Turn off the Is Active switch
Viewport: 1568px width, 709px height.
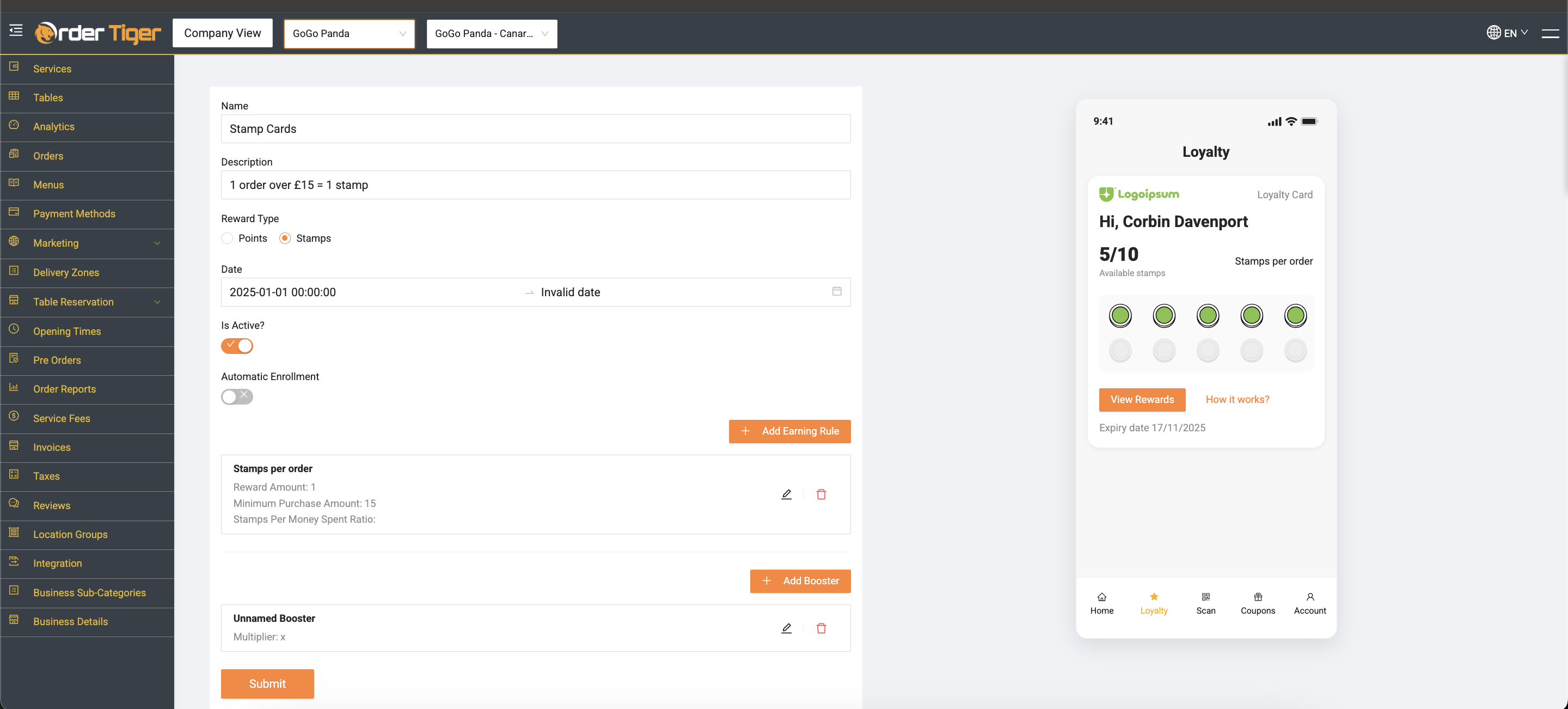click(237, 346)
